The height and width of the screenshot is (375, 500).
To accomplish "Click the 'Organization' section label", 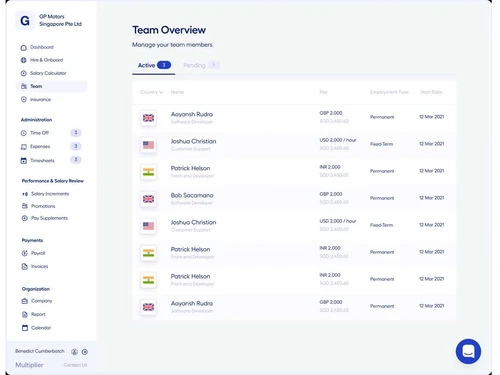I will pos(36,289).
